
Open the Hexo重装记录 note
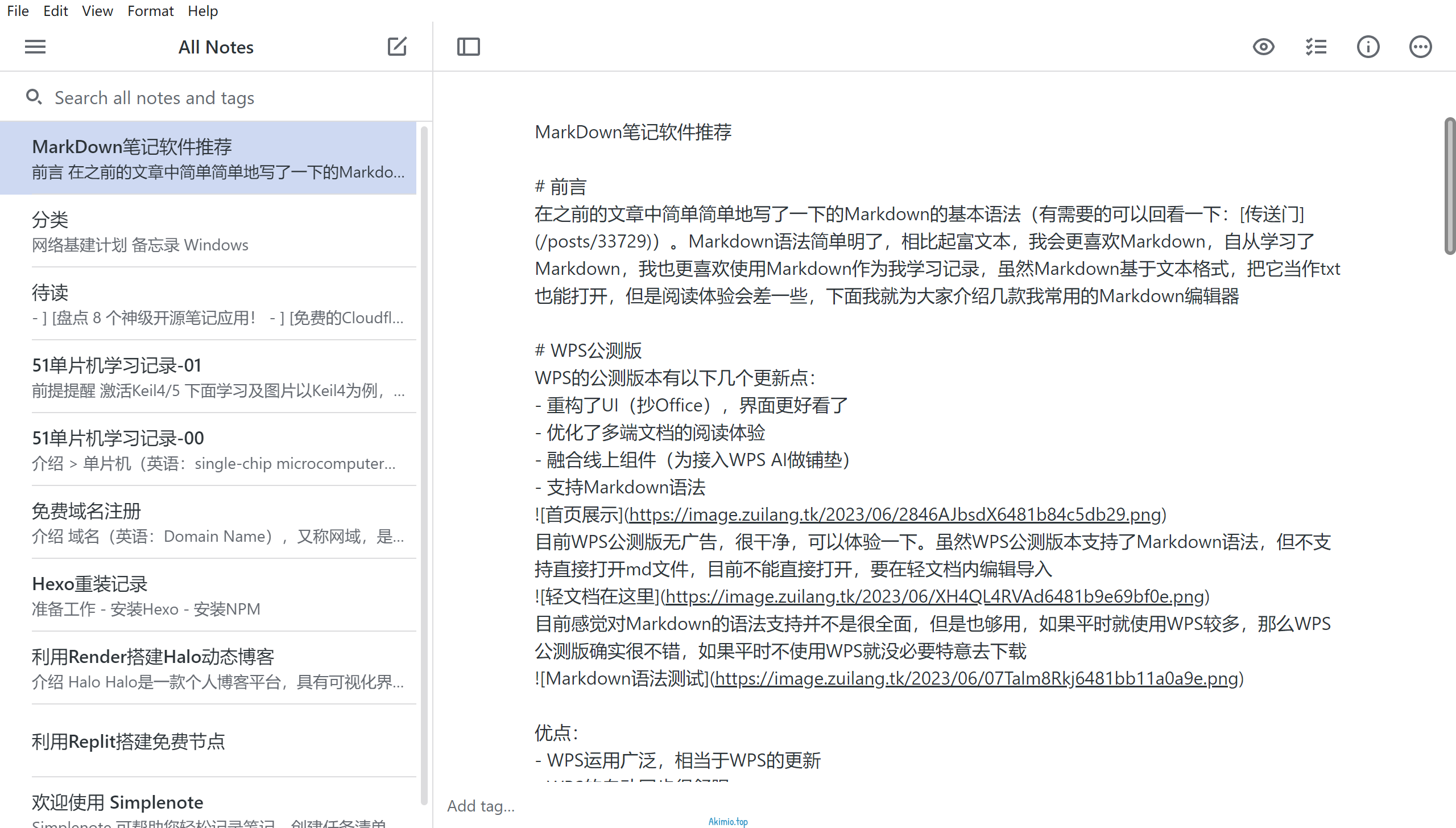click(x=208, y=595)
